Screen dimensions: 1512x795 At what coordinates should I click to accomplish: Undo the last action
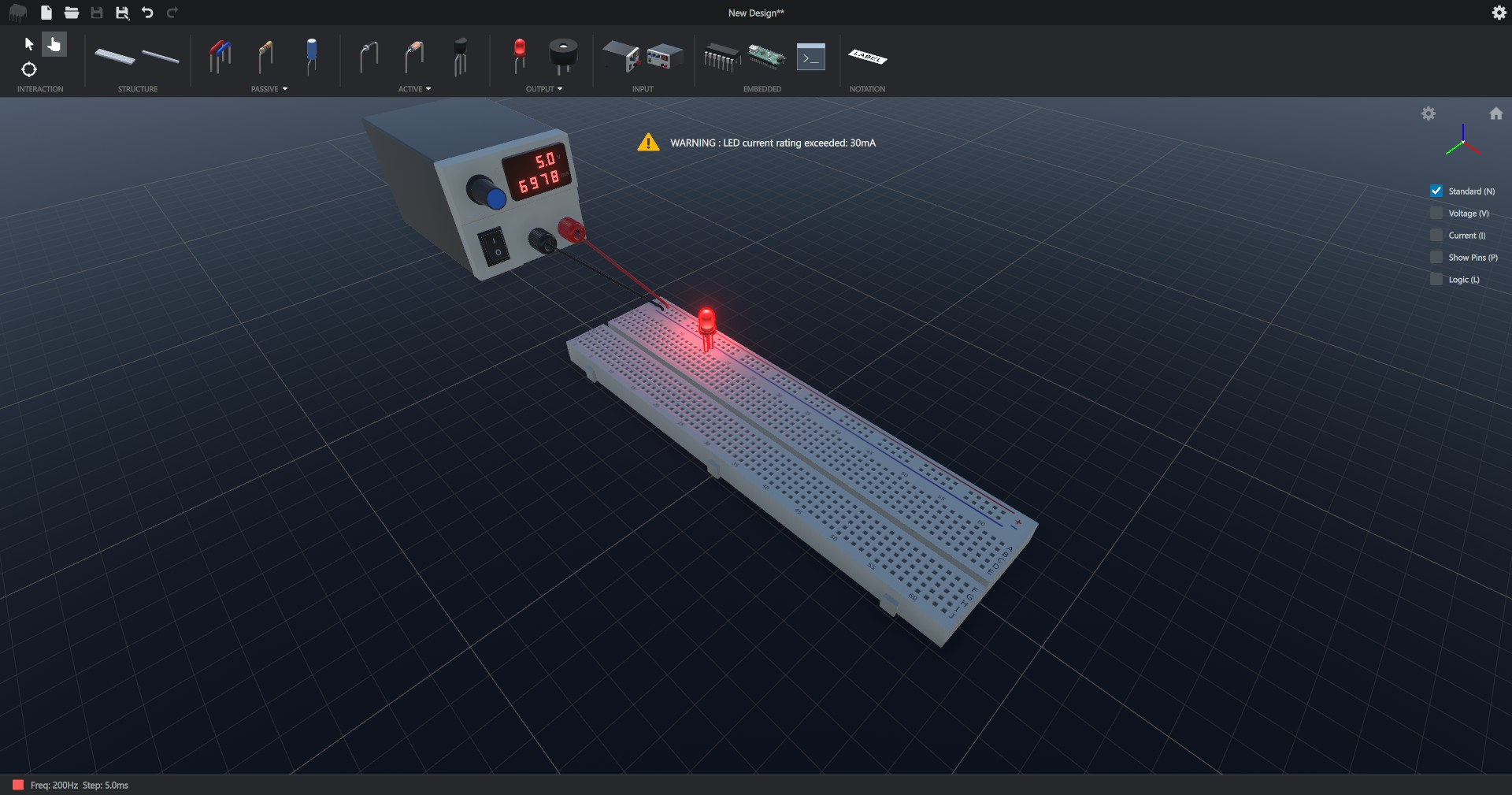(147, 13)
